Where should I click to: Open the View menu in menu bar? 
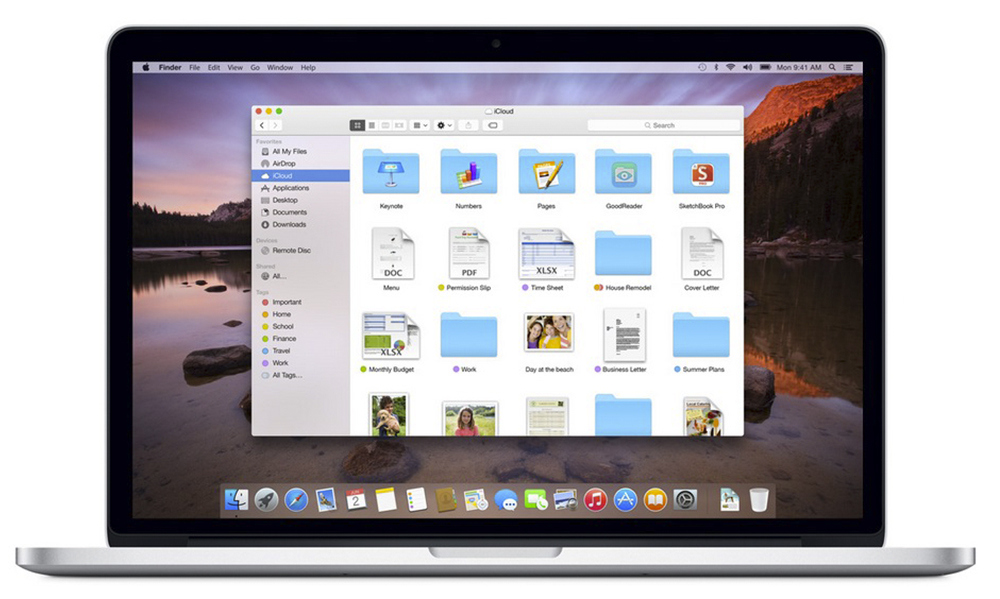[235, 68]
